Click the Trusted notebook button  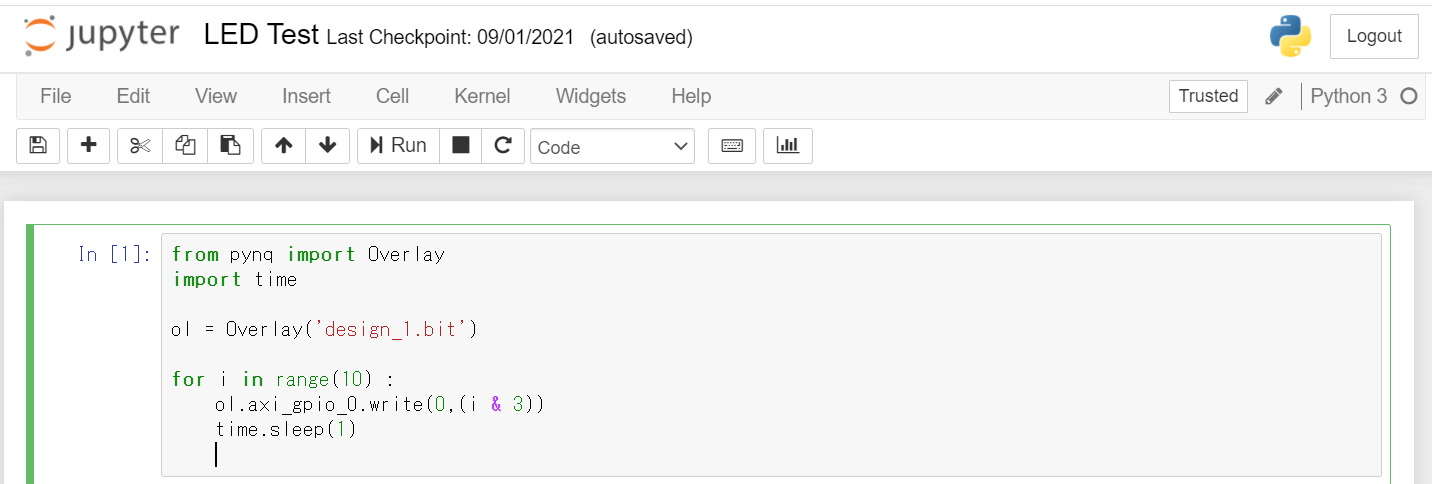coord(1208,96)
